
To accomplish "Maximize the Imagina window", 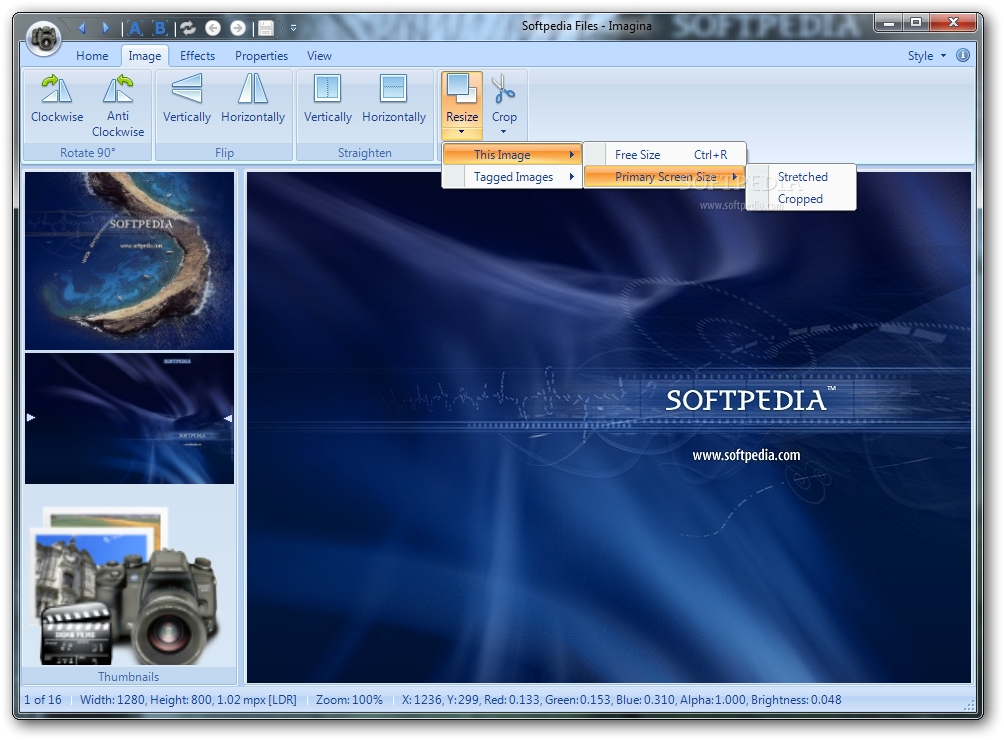I will (x=916, y=23).
